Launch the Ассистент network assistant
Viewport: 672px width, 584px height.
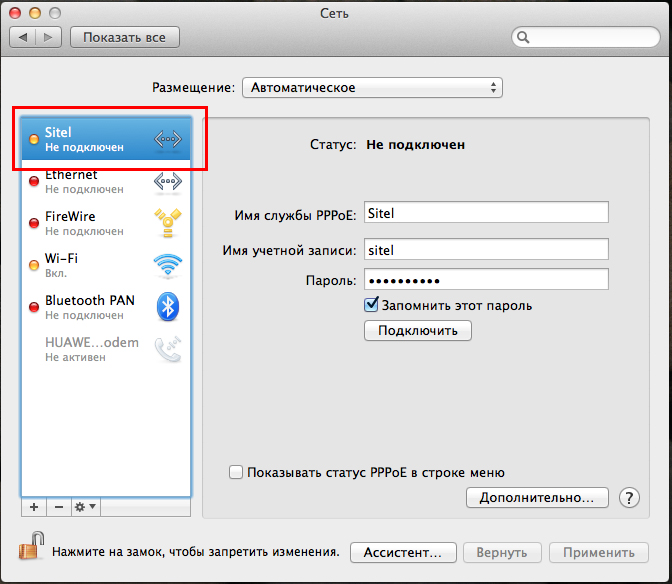click(x=402, y=552)
